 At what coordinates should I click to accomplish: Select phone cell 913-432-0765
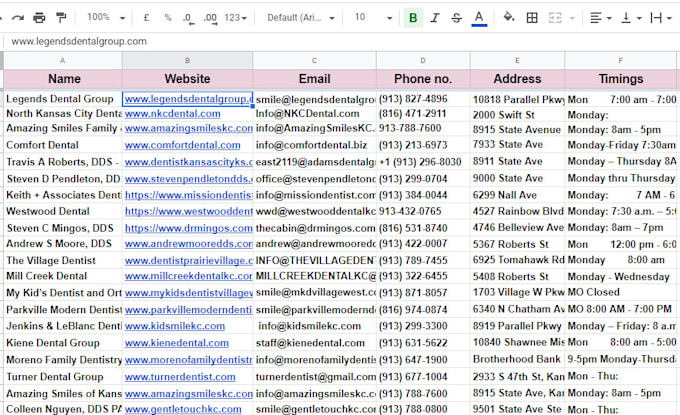(x=423, y=211)
